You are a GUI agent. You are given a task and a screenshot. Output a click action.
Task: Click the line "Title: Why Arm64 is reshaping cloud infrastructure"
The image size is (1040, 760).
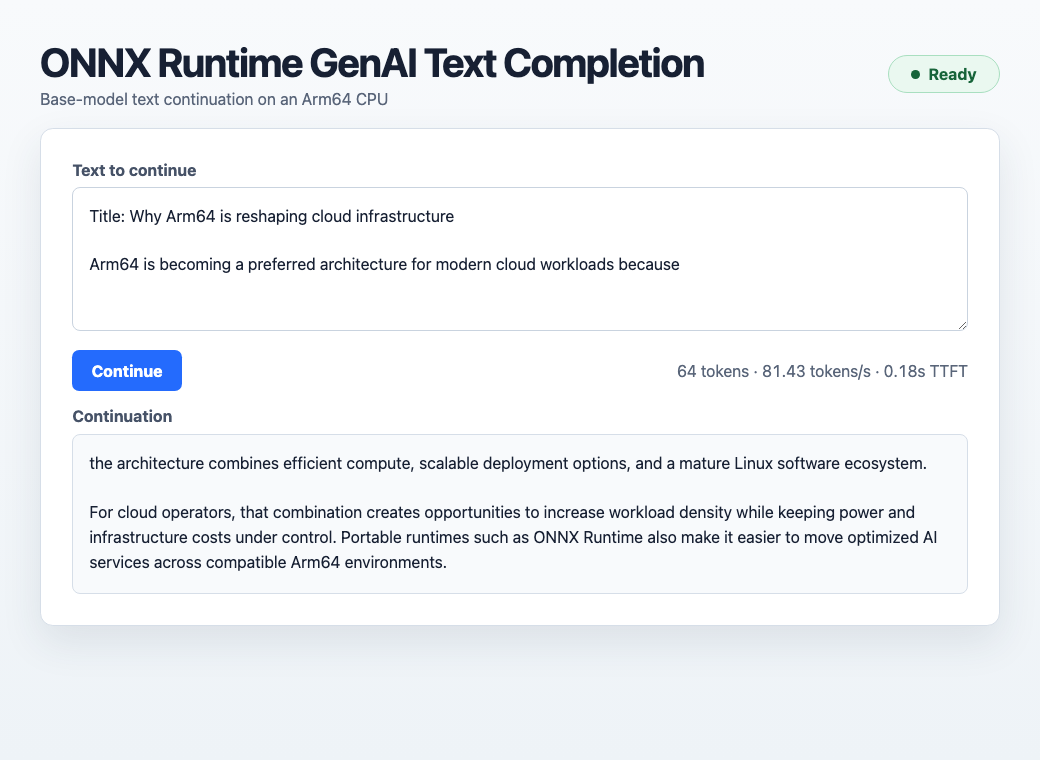click(271, 217)
